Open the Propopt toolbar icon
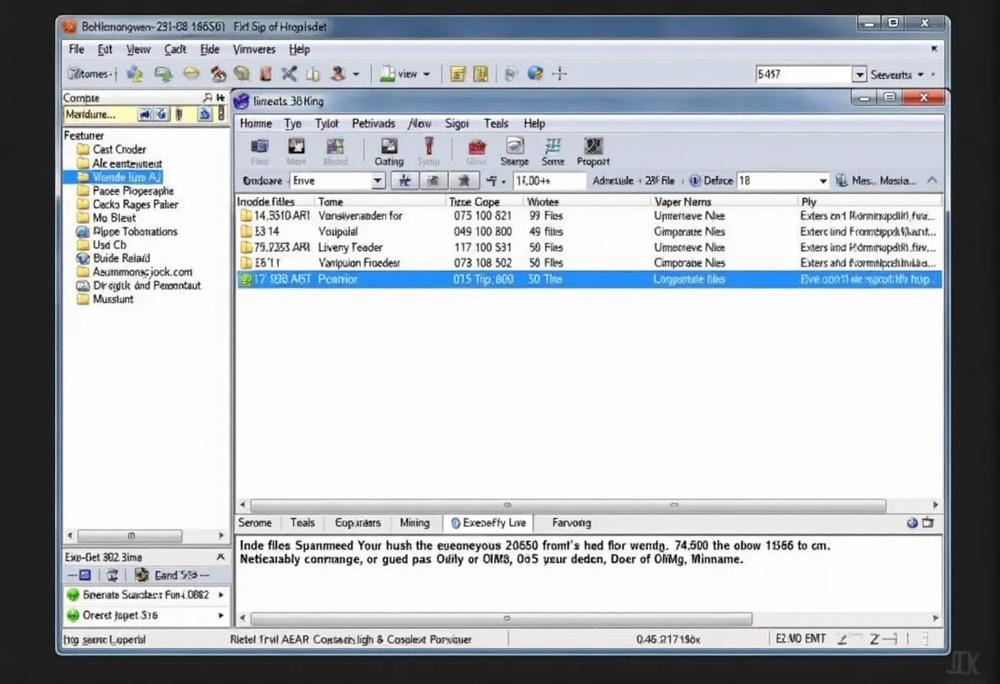The width and height of the screenshot is (1000, 684). (593, 146)
